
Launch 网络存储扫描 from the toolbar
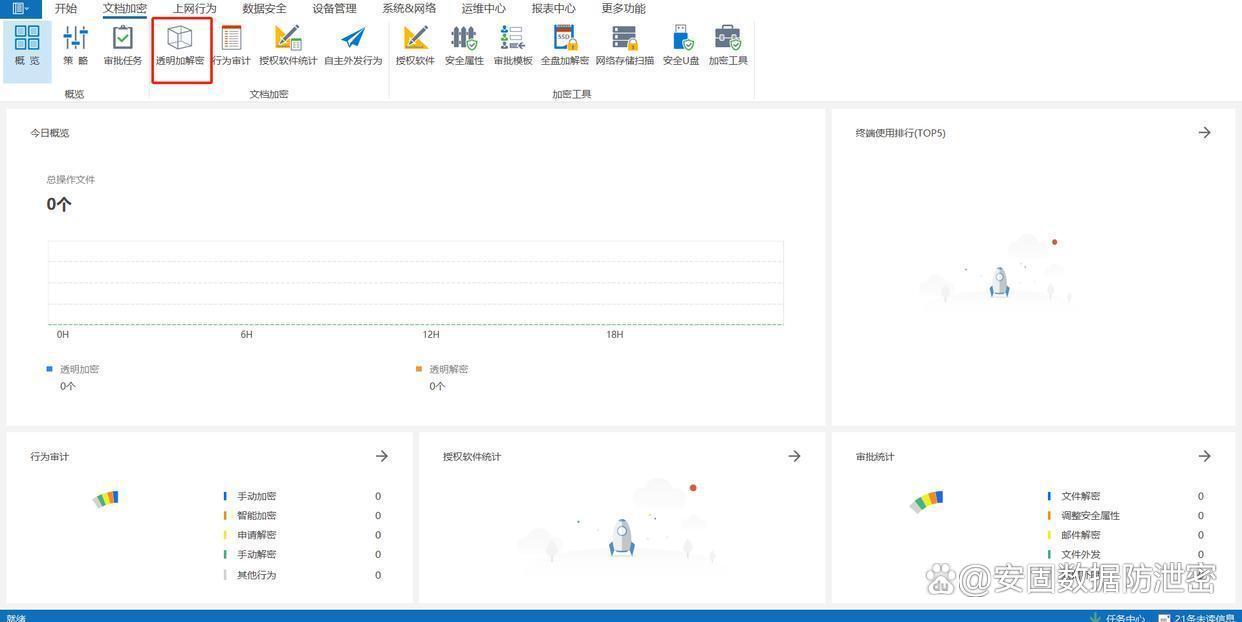point(624,46)
